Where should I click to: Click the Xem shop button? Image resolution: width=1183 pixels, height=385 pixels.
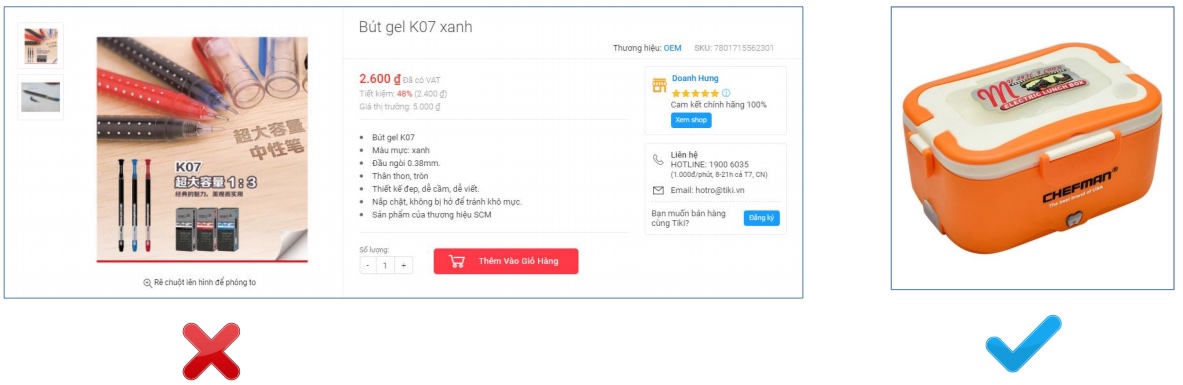tap(691, 121)
